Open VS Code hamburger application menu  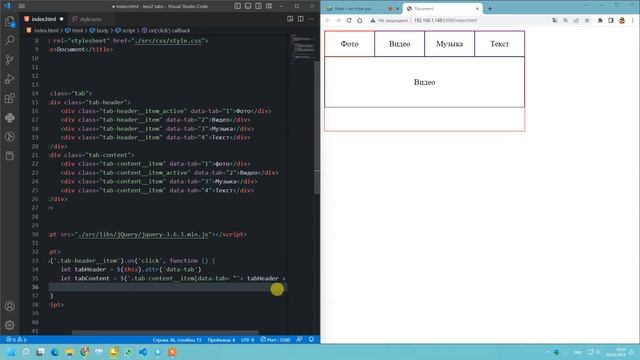tap(22, 6)
